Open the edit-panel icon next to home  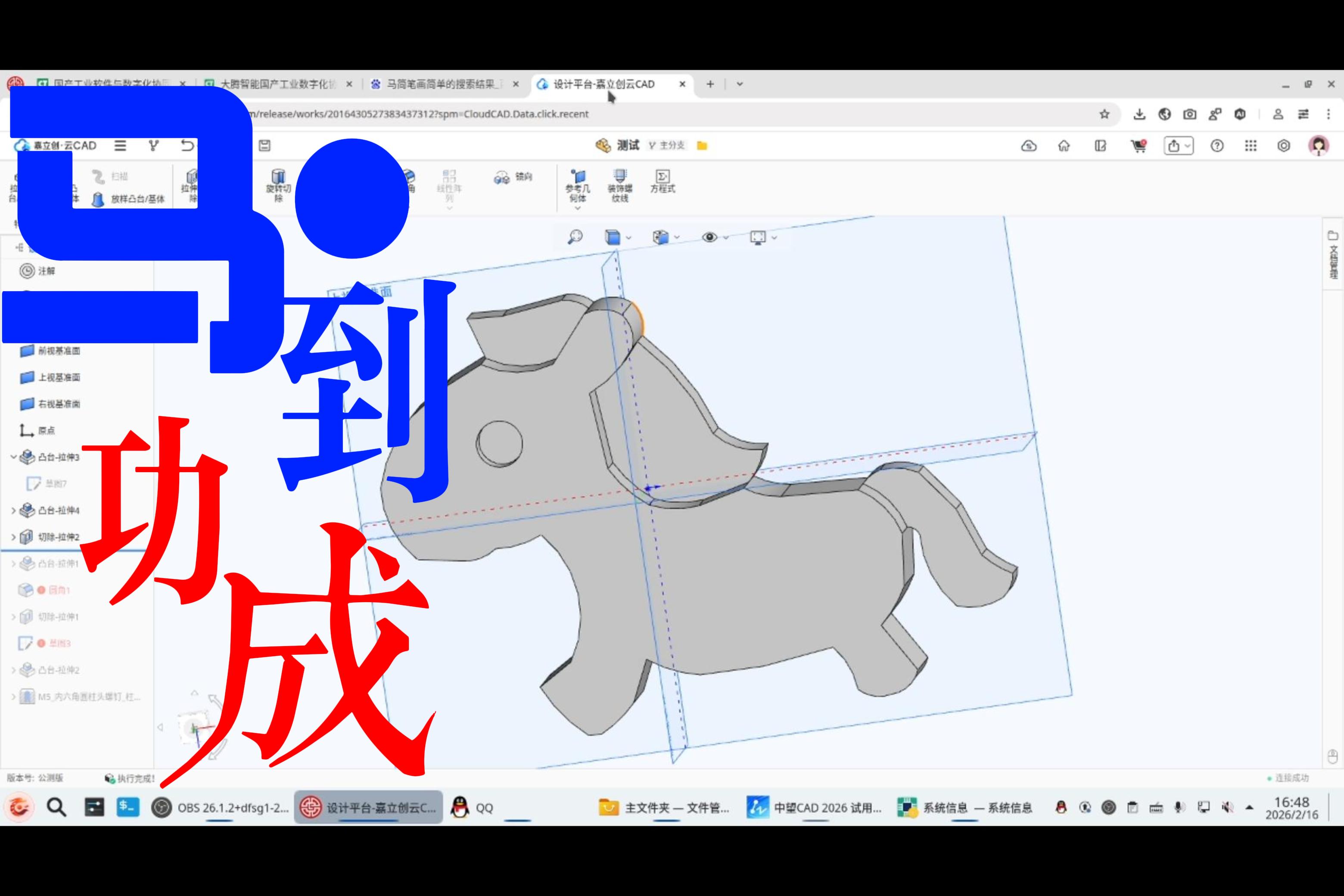(x=1101, y=146)
